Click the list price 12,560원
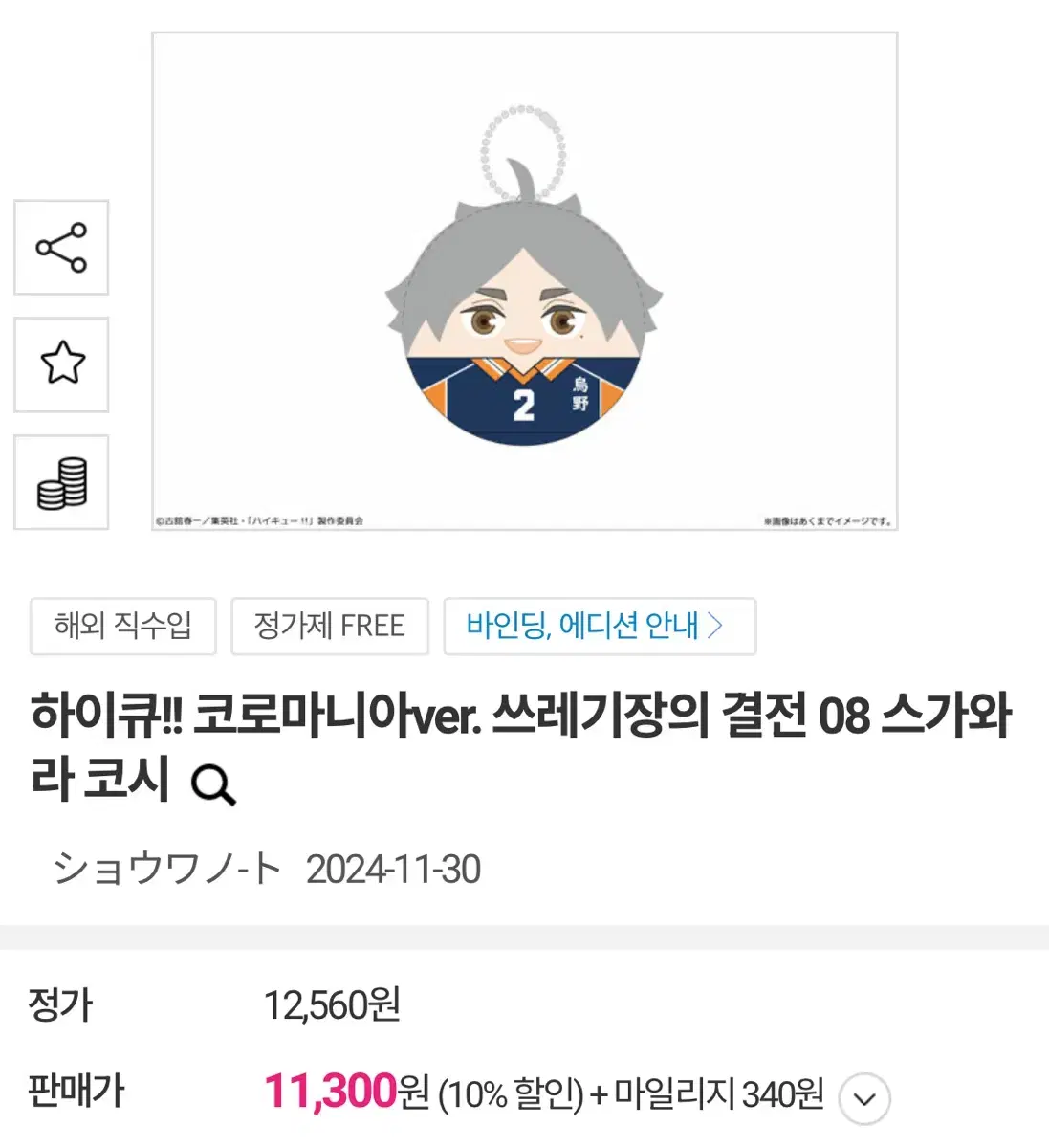 [332, 1004]
